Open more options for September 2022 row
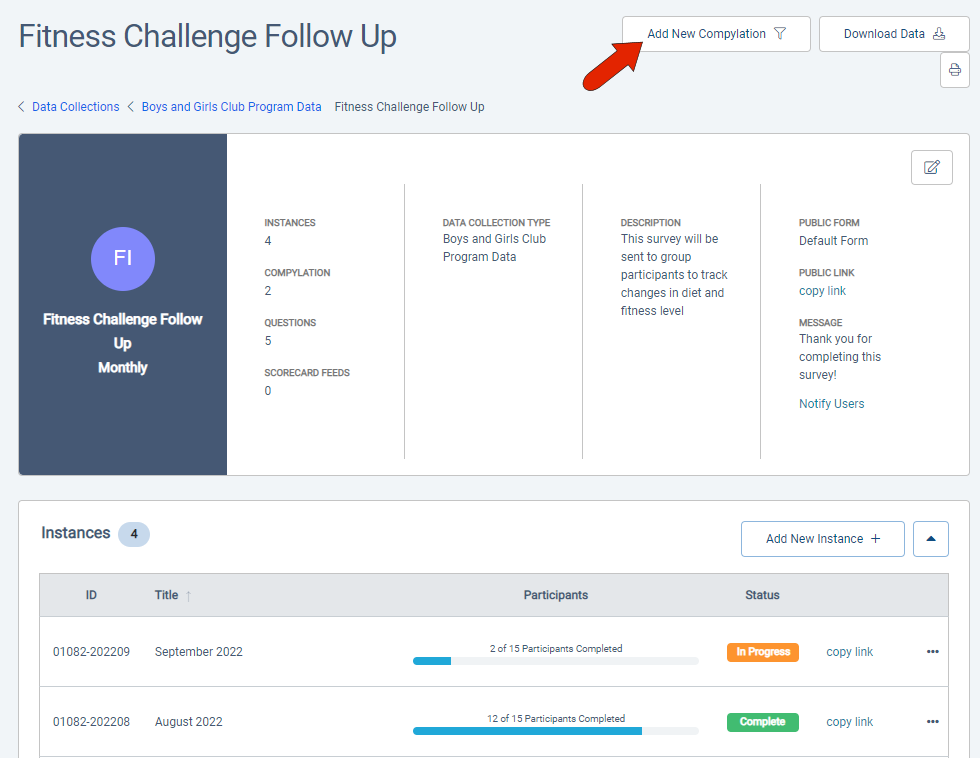Image resolution: width=980 pixels, height=758 pixels. point(932,652)
